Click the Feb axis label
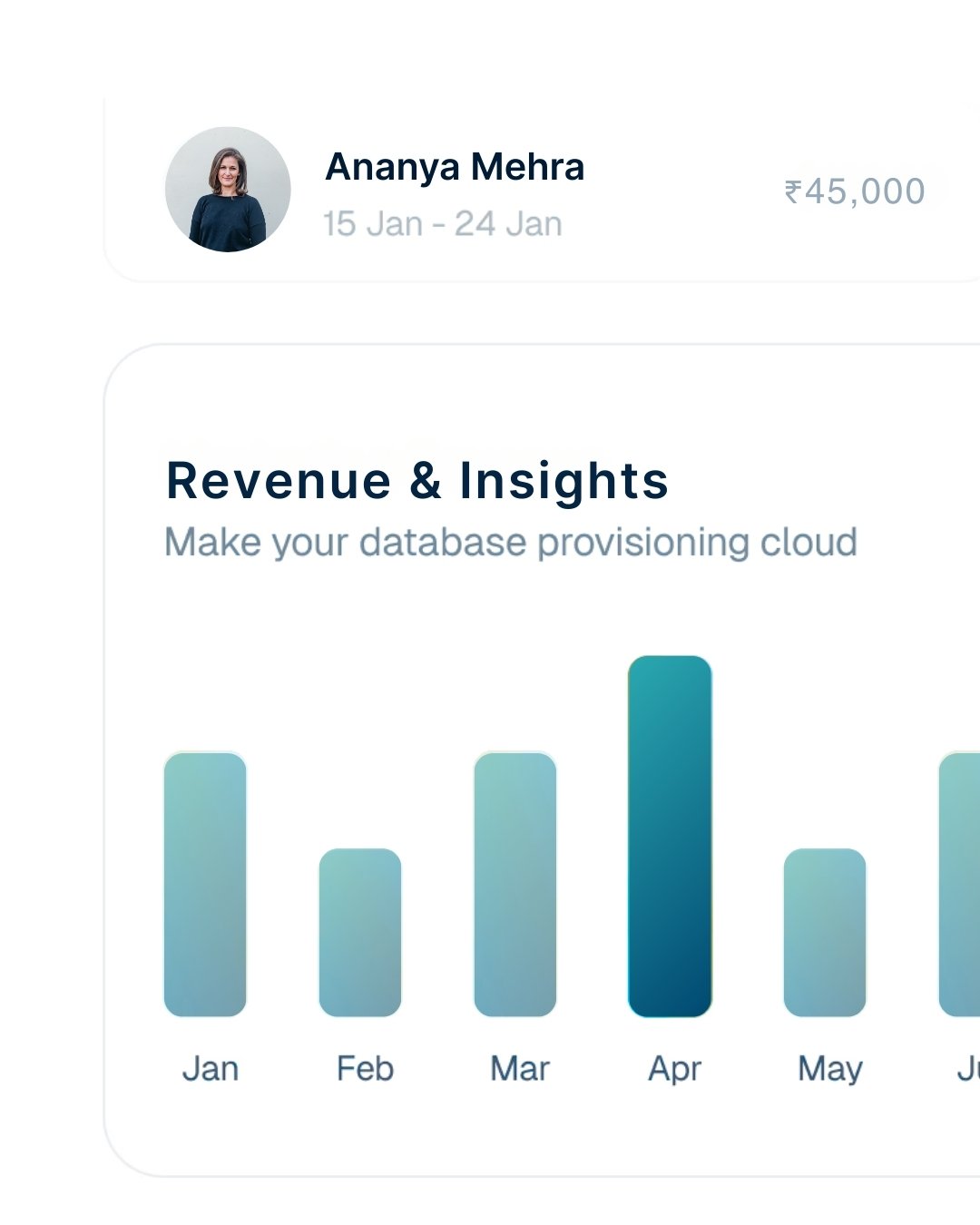 coord(365,1069)
